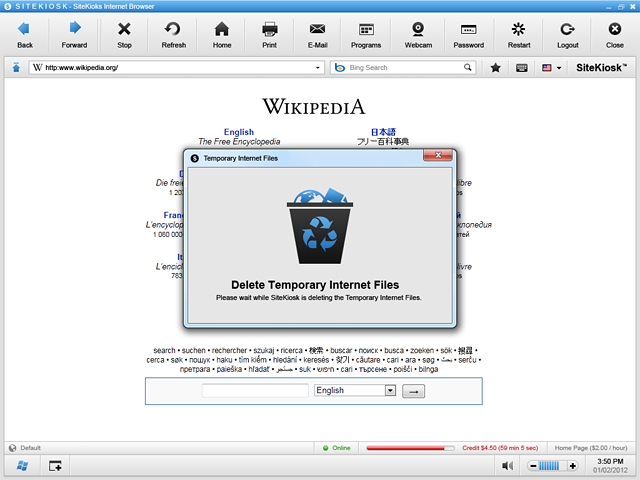
Task: Go to the Home page
Action: click(222, 35)
